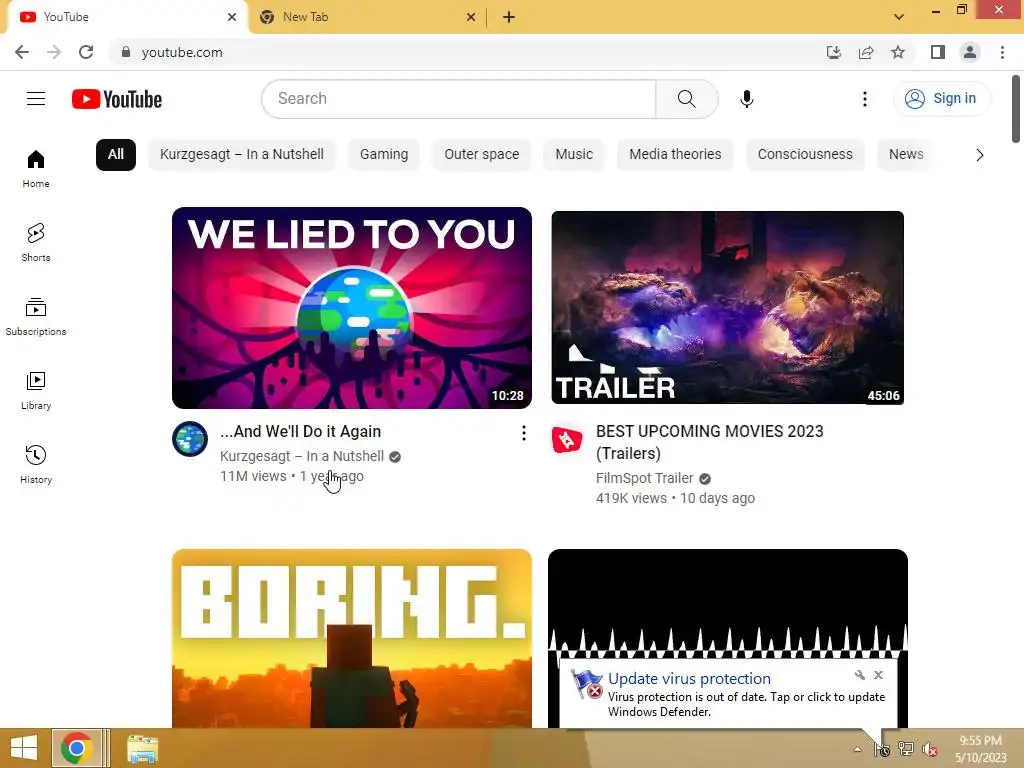Close the virus protection notification
Screen dimensions: 1024x768
pos(878,675)
